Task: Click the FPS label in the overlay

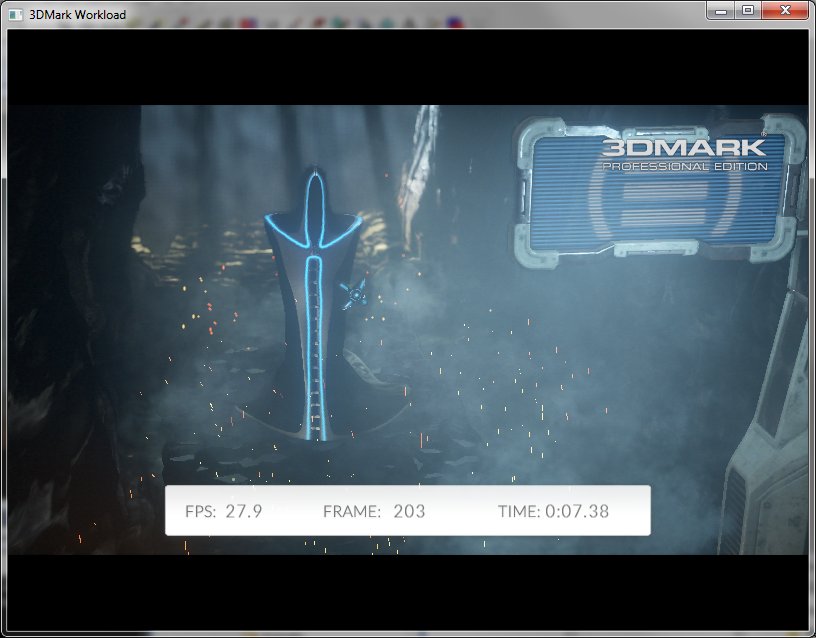Action: coord(200,512)
